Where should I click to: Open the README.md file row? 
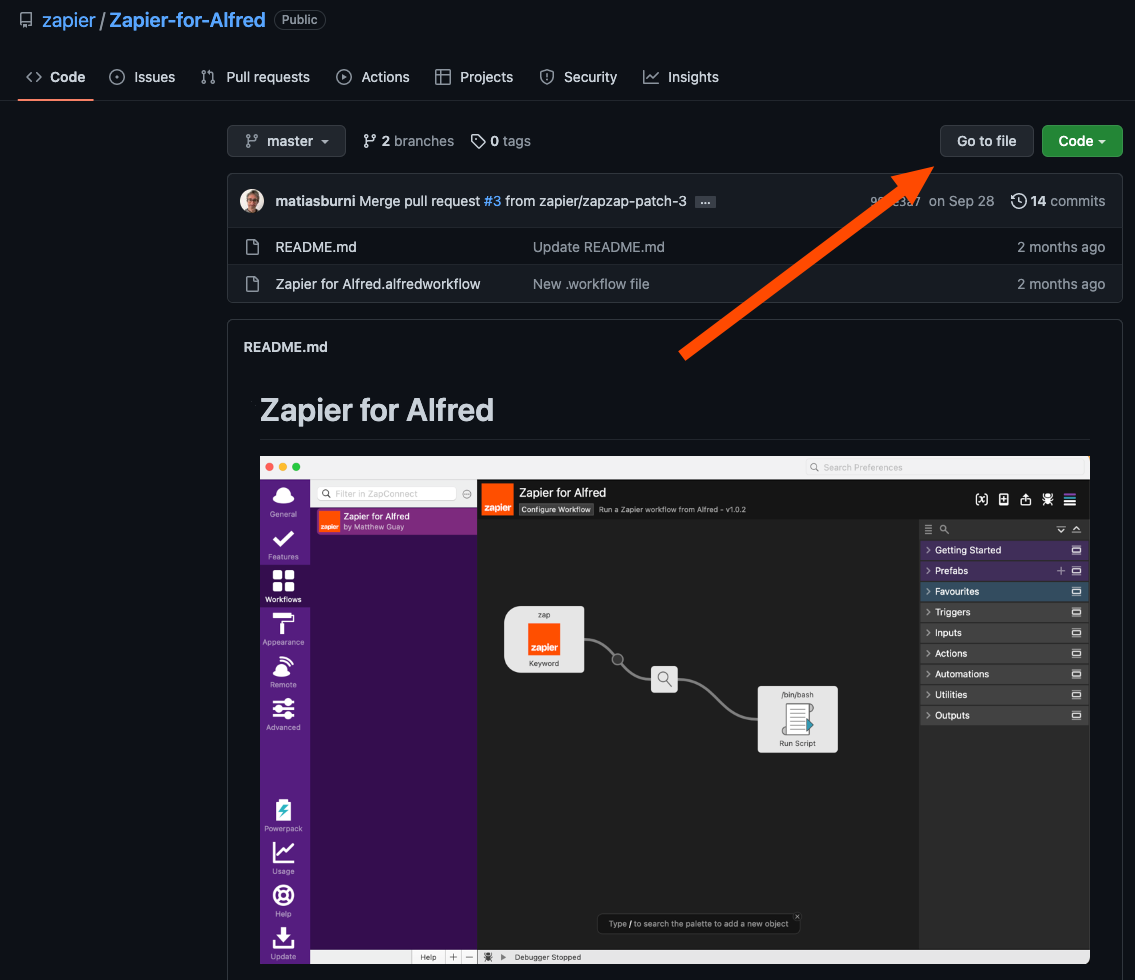[x=316, y=248]
